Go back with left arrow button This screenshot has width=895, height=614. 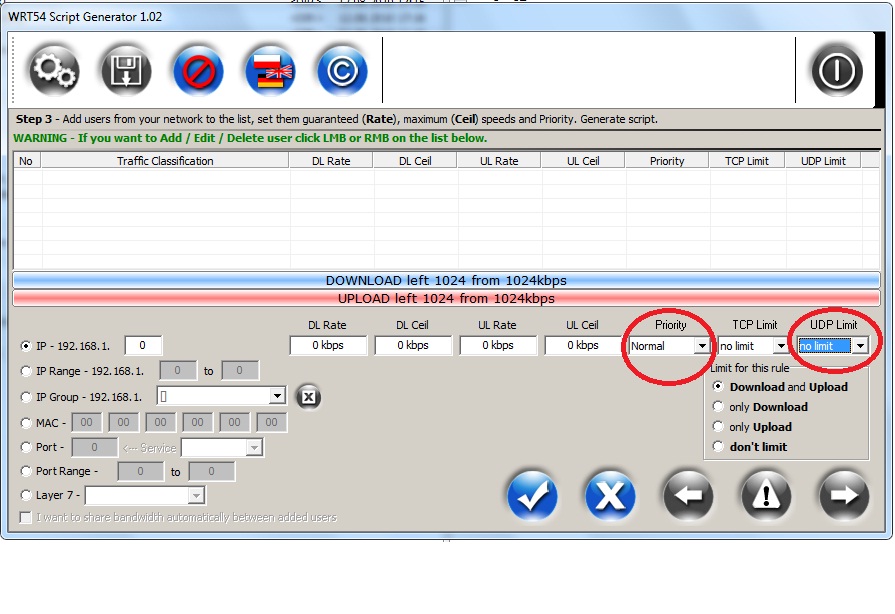688,495
